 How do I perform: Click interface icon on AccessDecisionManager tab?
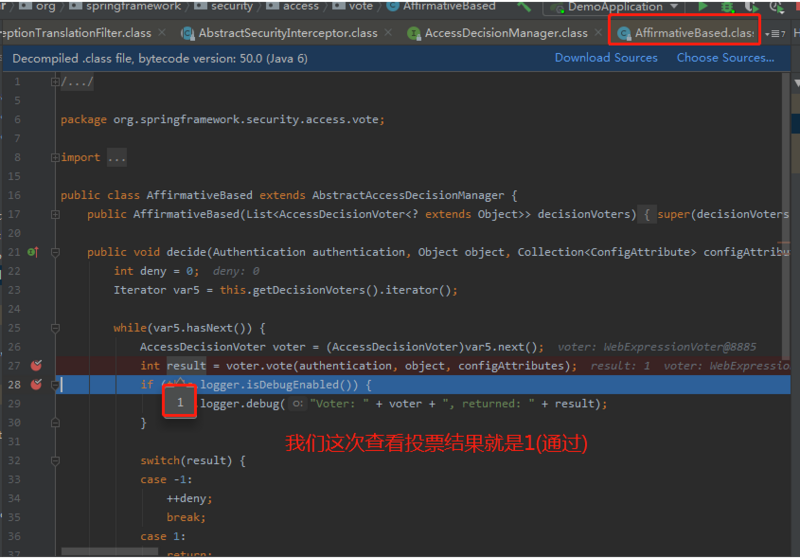[414, 34]
